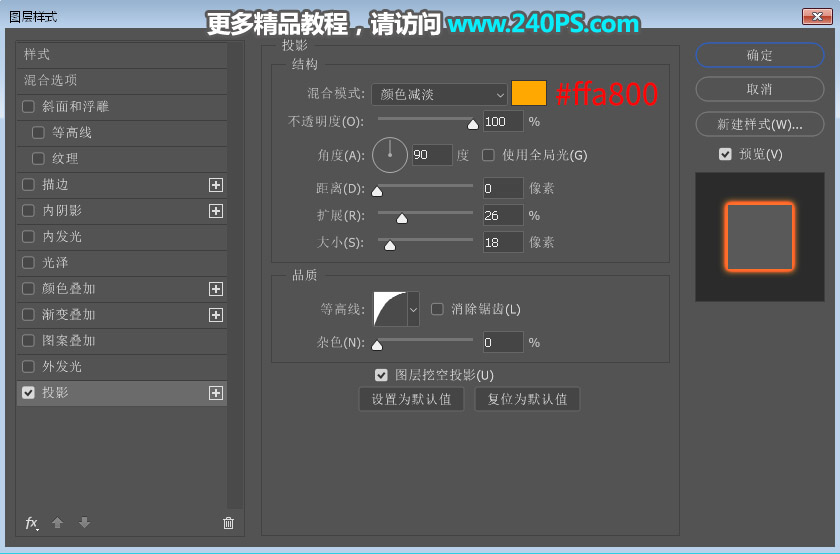Add another 内阴影 effect with plus icon
840x554 pixels.
coord(215,211)
